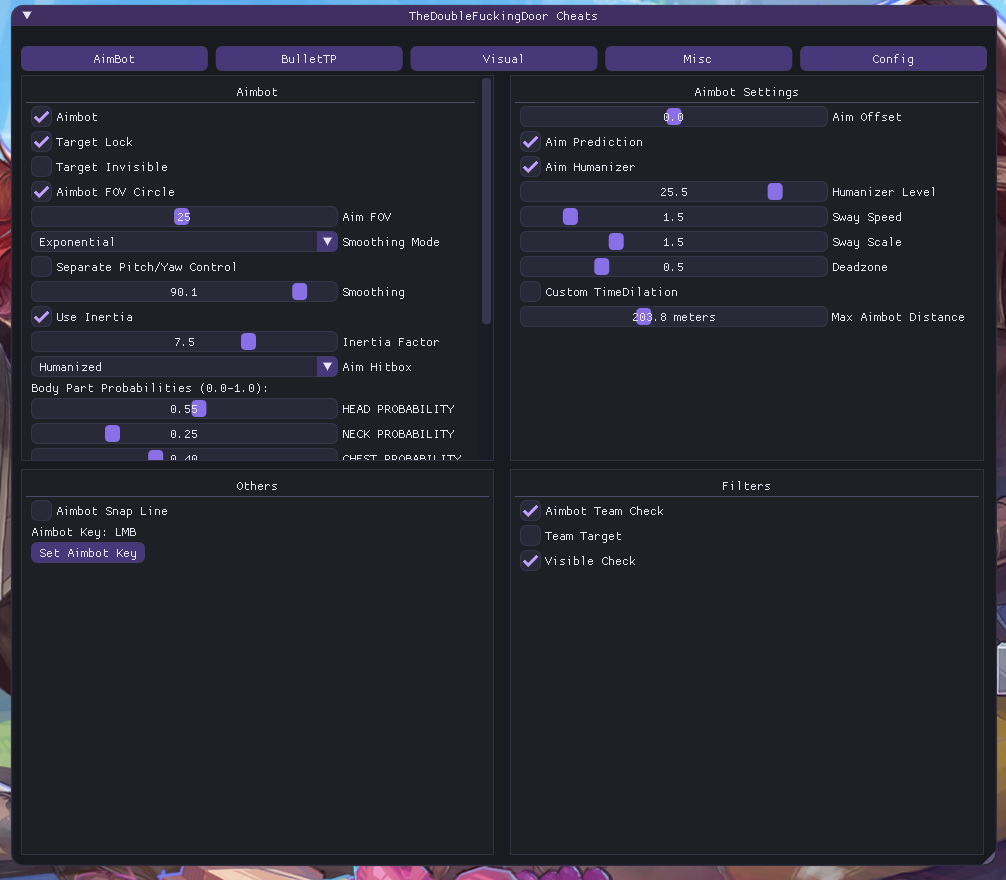Collapse the window using the title bar triangle
This screenshot has height=880, width=1006.
27,16
